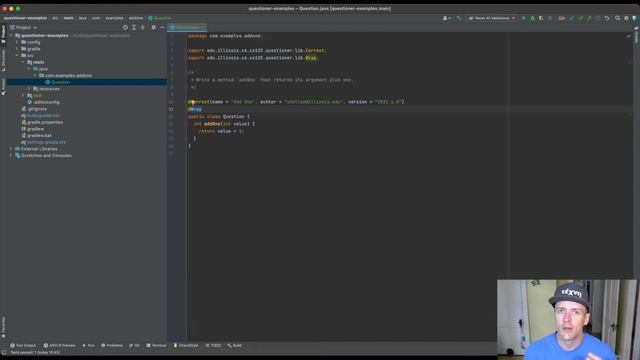Viewport: 640px width, 360px height.
Task: Select gradlew.bat file in tree
Action: 36,136
